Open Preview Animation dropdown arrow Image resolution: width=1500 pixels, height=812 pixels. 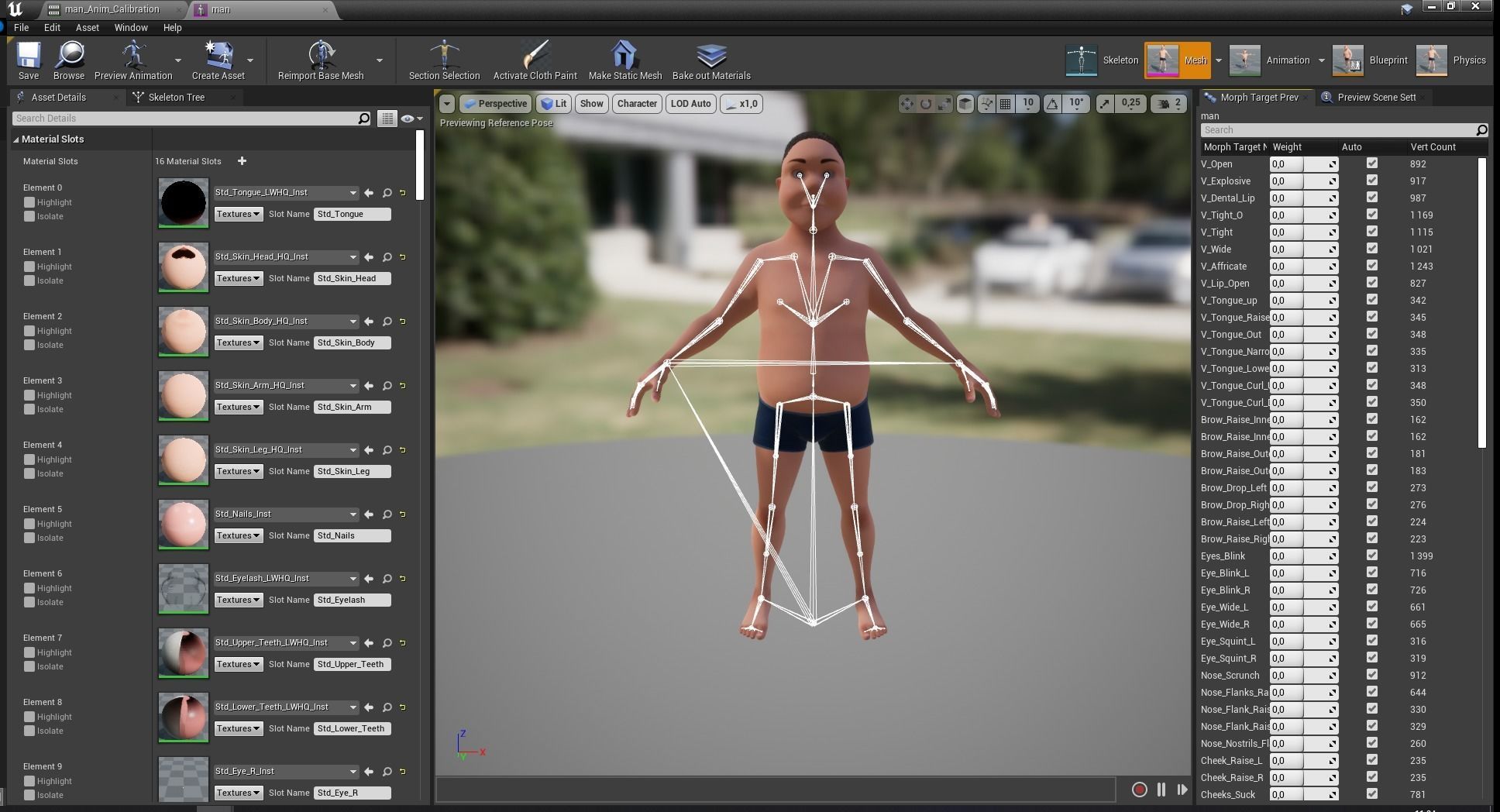pos(178,60)
